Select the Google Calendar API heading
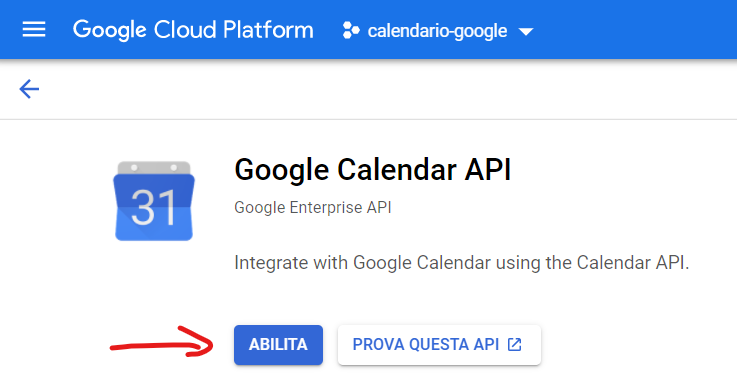The width and height of the screenshot is (737, 380). [373, 169]
